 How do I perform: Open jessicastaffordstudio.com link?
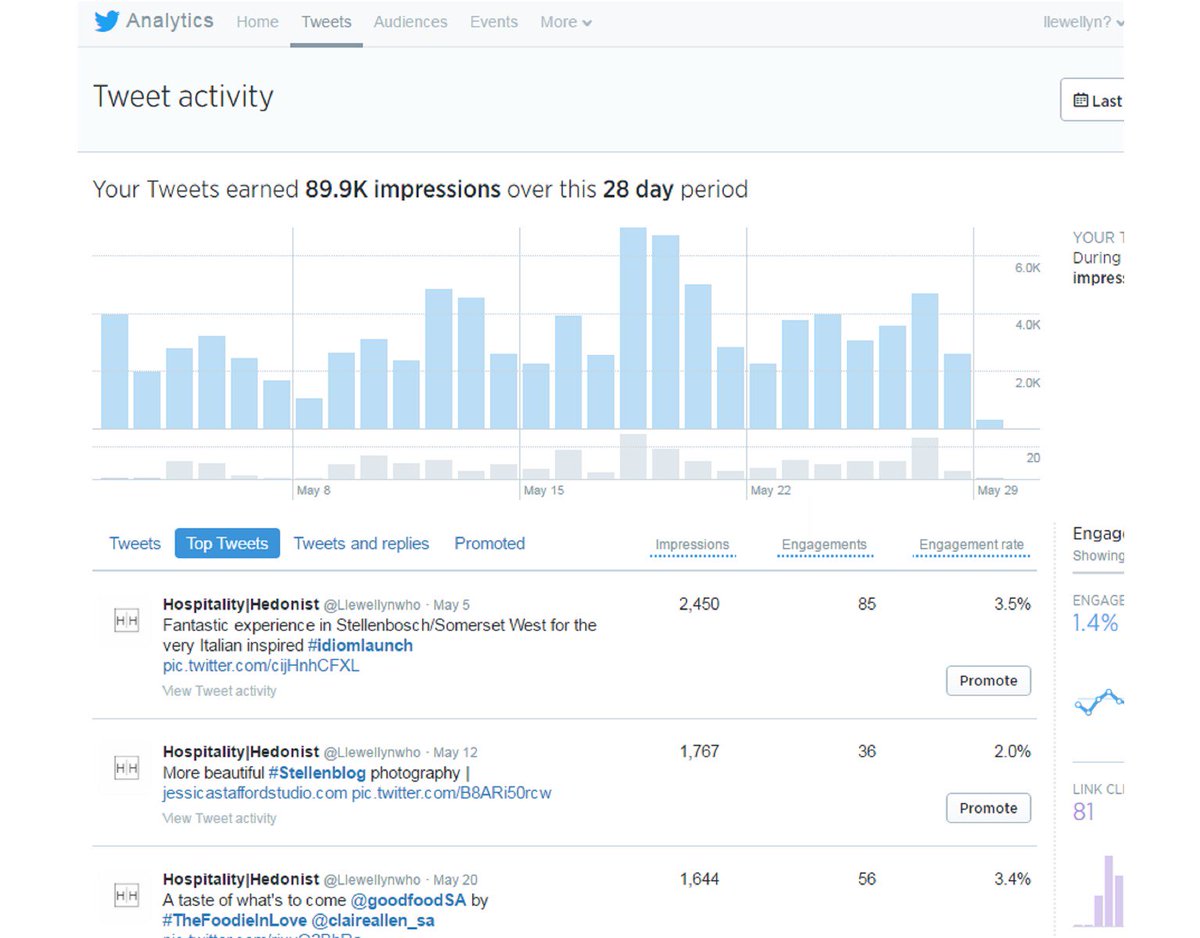[255, 793]
